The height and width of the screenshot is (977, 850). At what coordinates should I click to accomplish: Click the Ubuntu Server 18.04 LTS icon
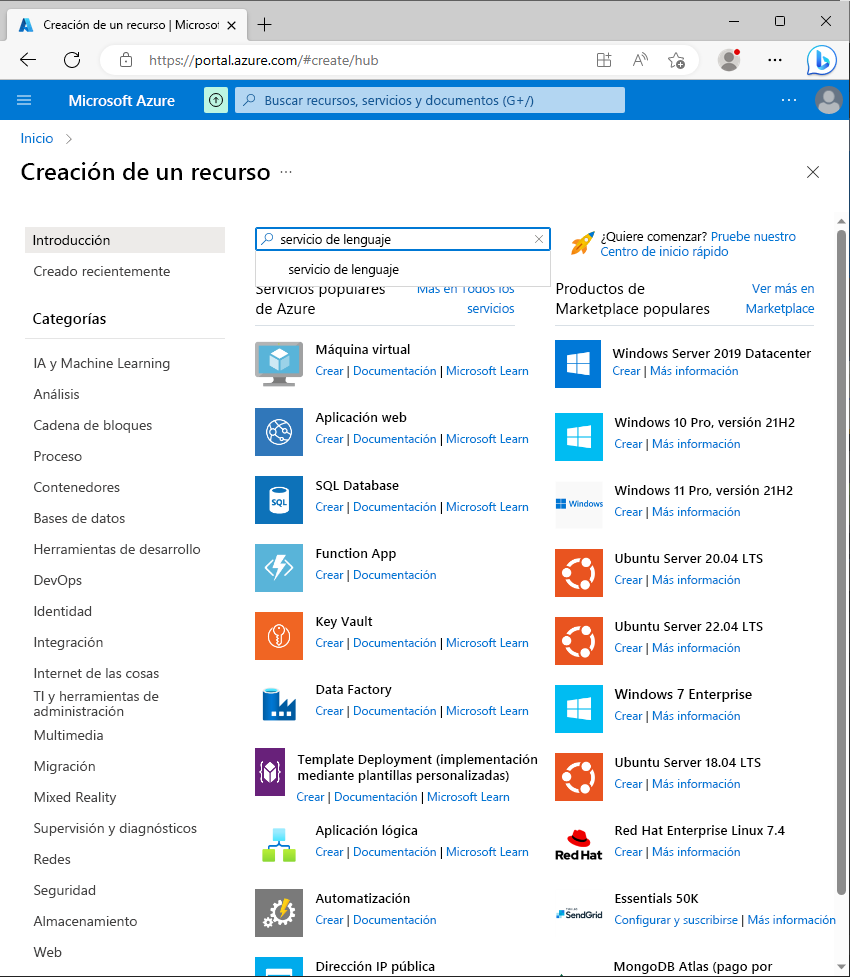[x=578, y=776]
